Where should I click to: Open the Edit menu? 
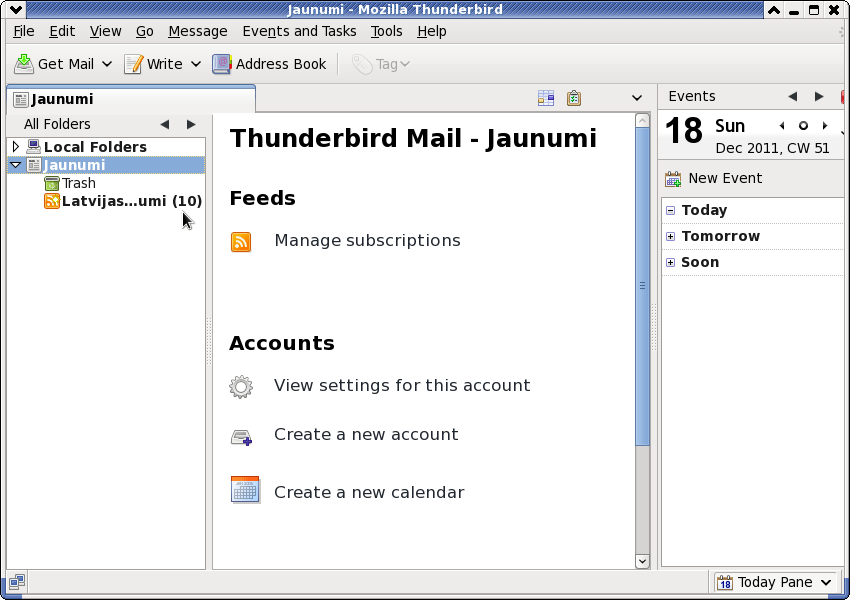62,31
